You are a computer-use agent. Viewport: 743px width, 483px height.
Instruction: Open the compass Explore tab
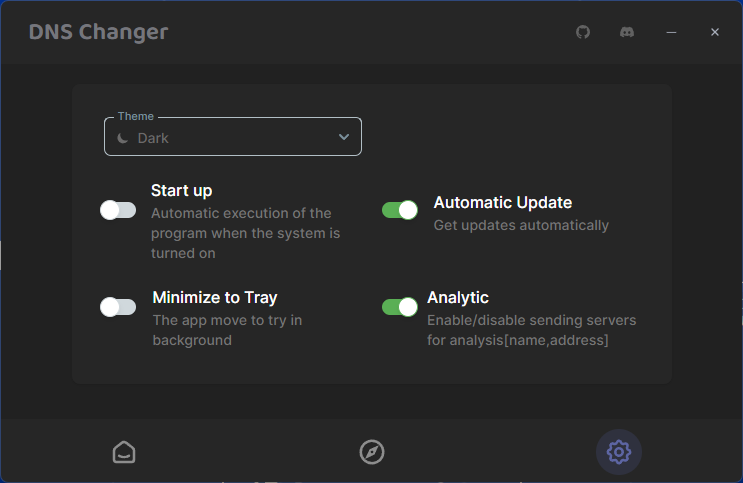pyautogui.click(x=372, y=452)
